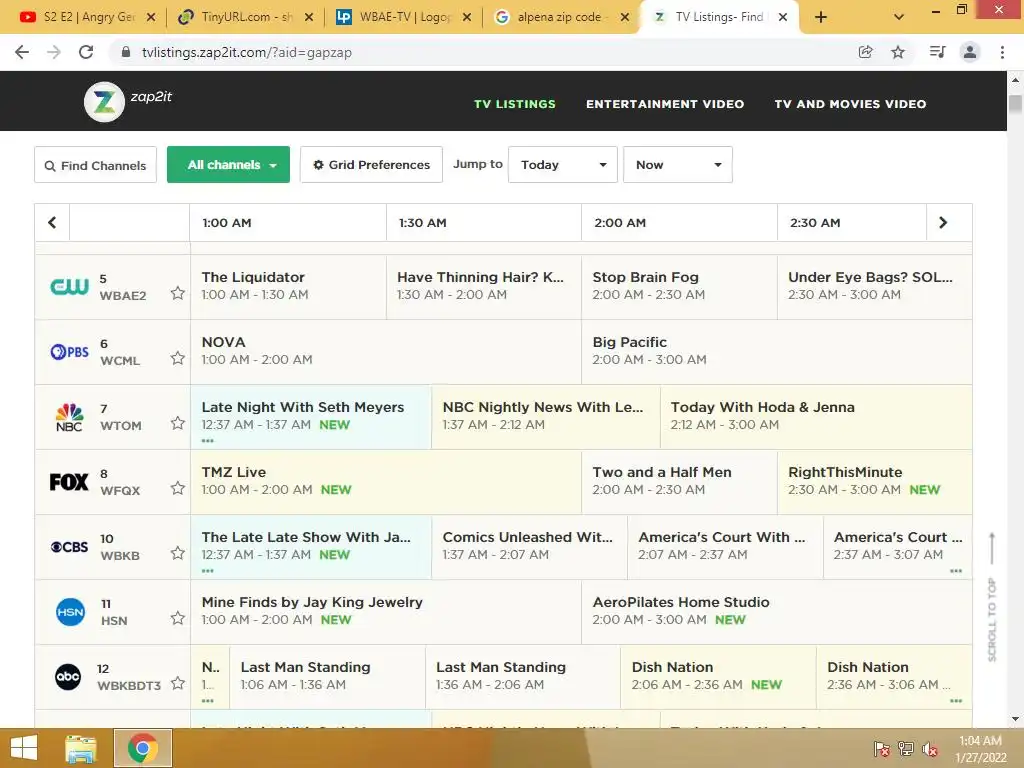This screenshot has height=768, width=1024.
Task: Expand America's Court 2:37 AM ellipsis
Action: 956,571
